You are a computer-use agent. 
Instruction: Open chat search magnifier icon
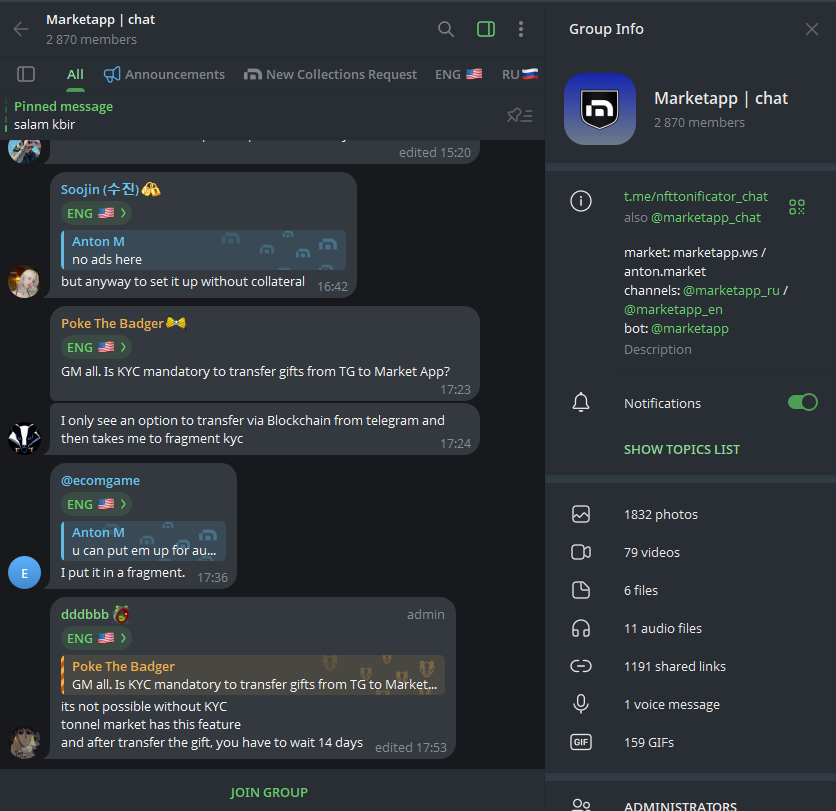pyautogui.click(x=446, y=29)
